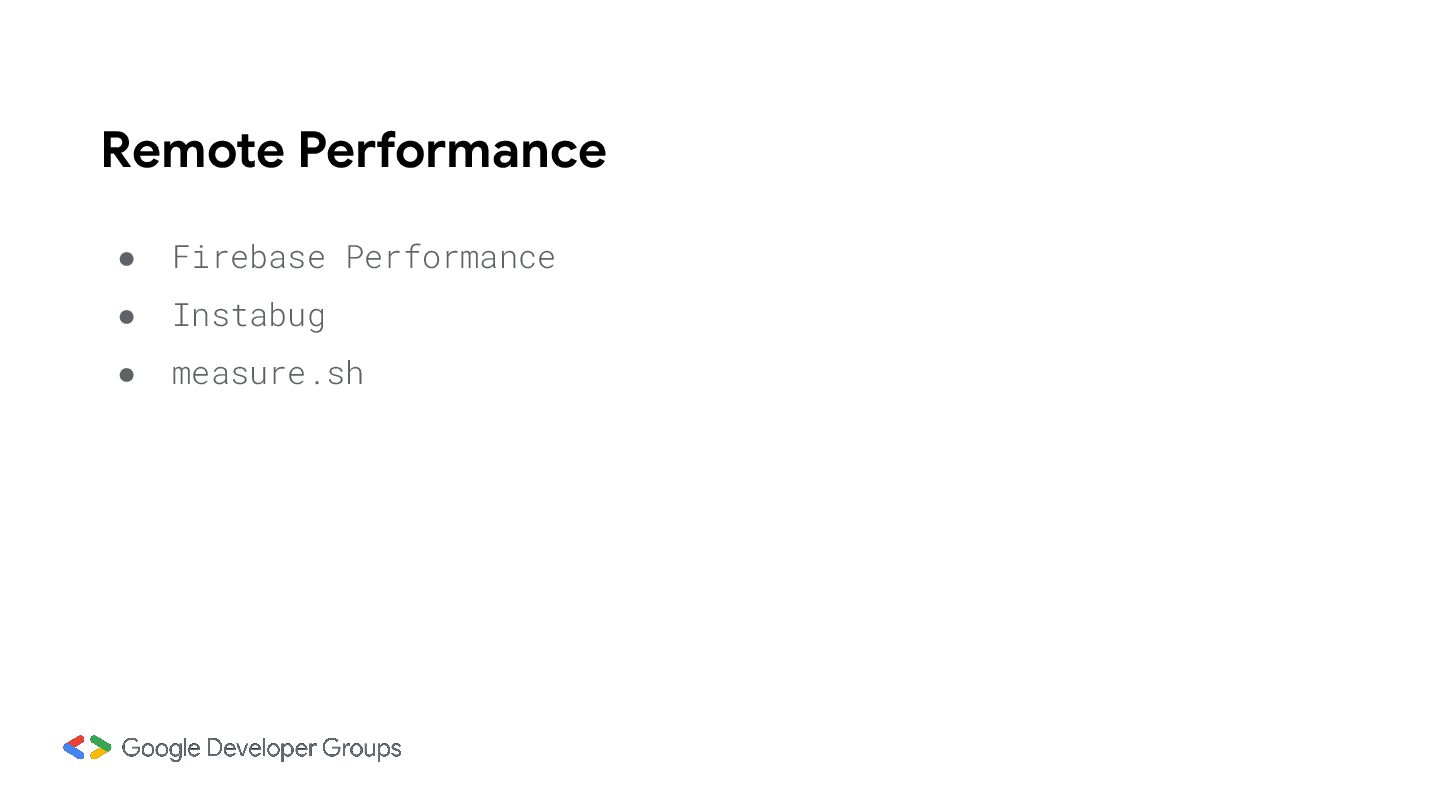Image resolution: width=1440 pixels, height=810 pixels.
Task: Select the green-yellow right chevron of logo
Action: pos(100,747)
